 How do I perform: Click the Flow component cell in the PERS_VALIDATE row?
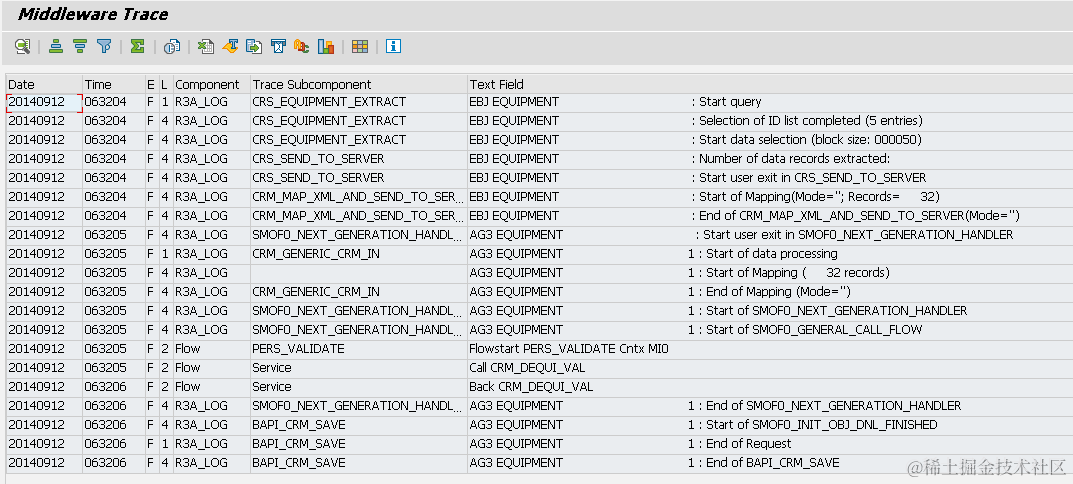211,349
